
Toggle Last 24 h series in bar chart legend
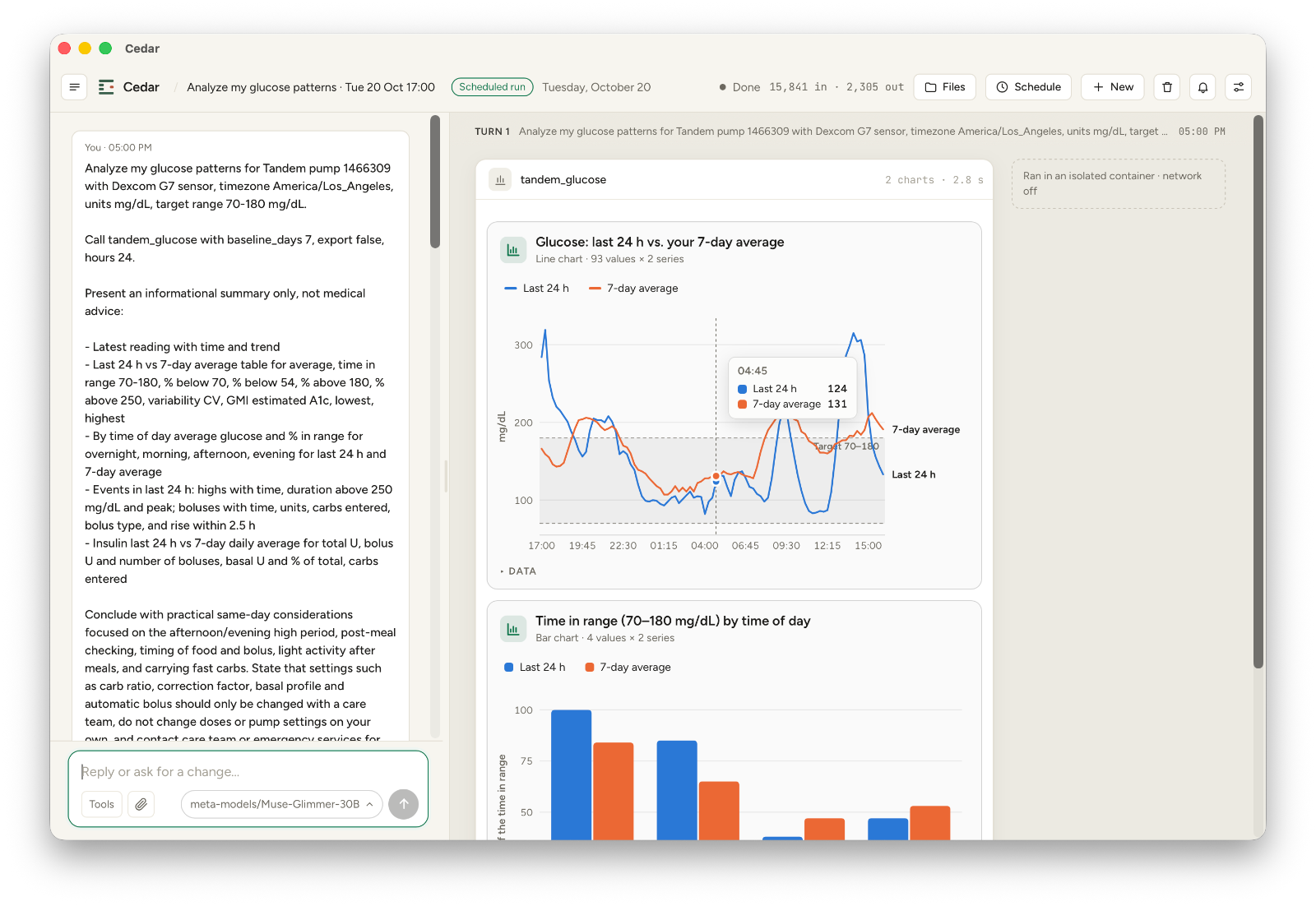tap(535, 668)
